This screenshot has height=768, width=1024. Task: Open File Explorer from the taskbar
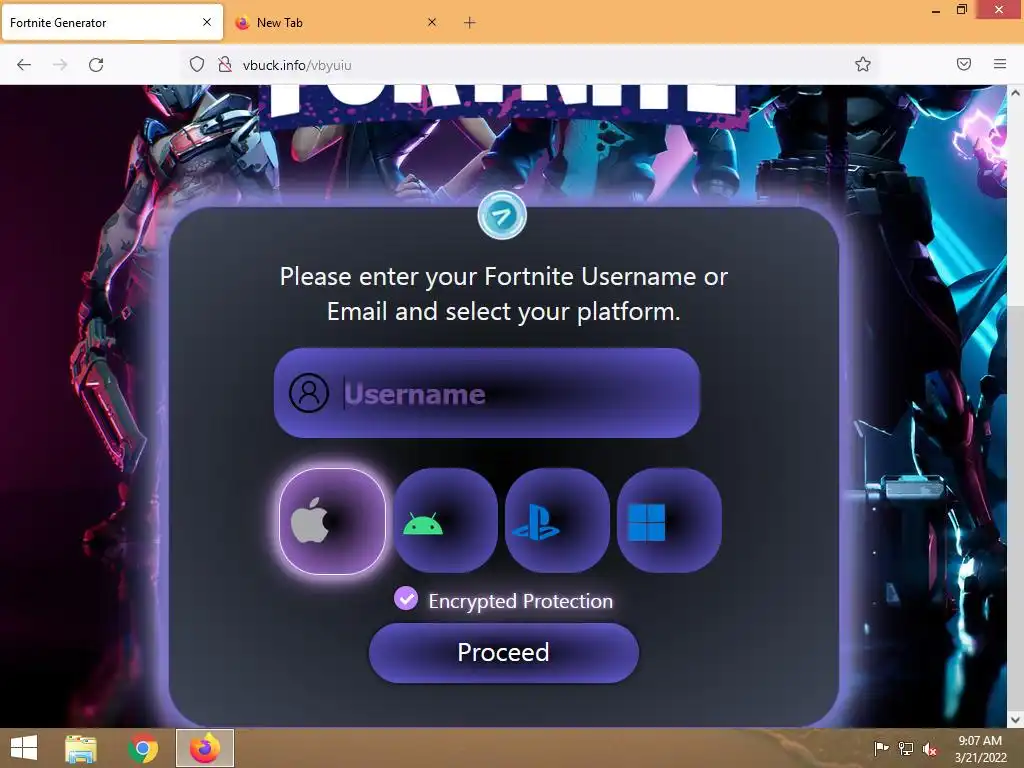[x=81, y=748]
